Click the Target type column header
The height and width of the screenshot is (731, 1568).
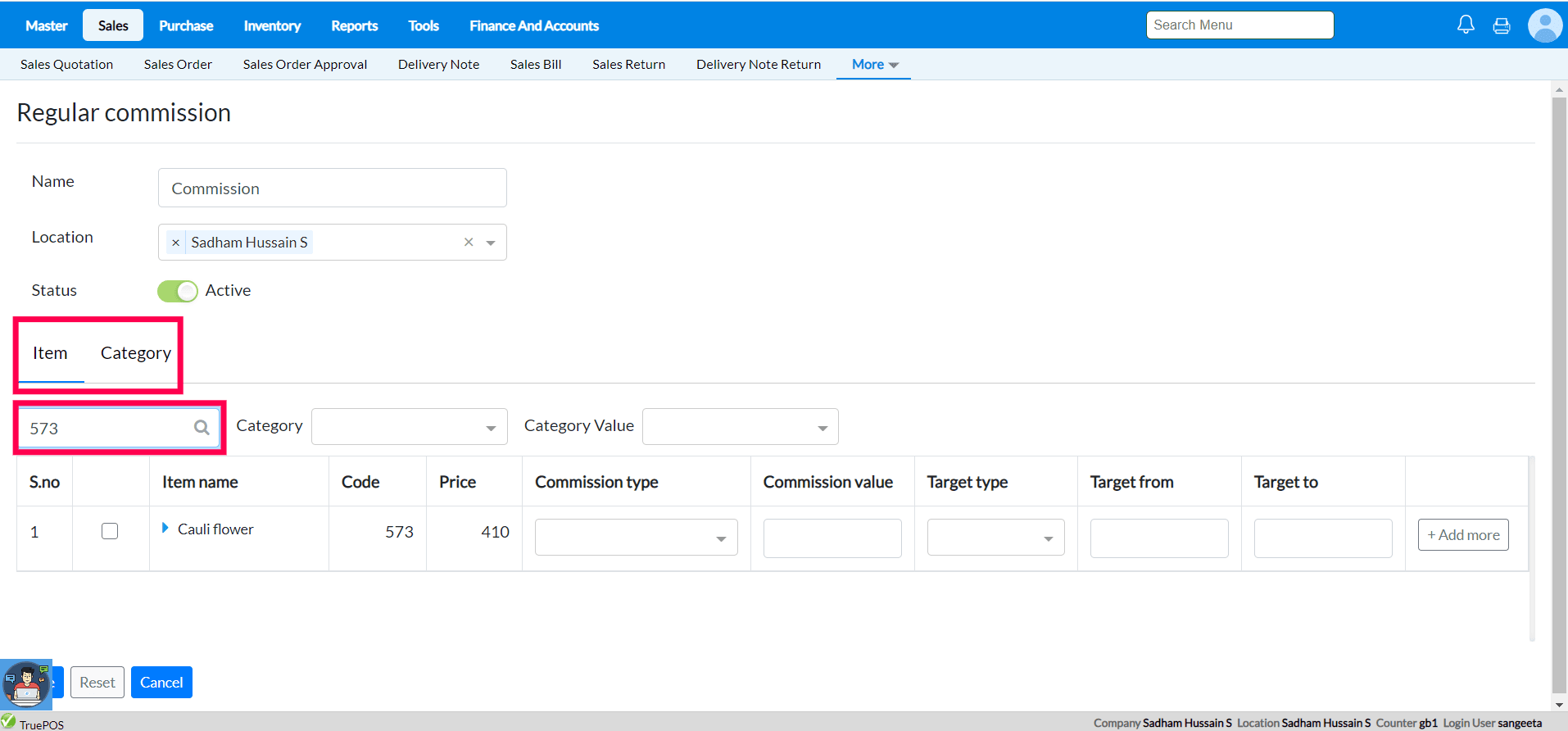coord(968,482)
